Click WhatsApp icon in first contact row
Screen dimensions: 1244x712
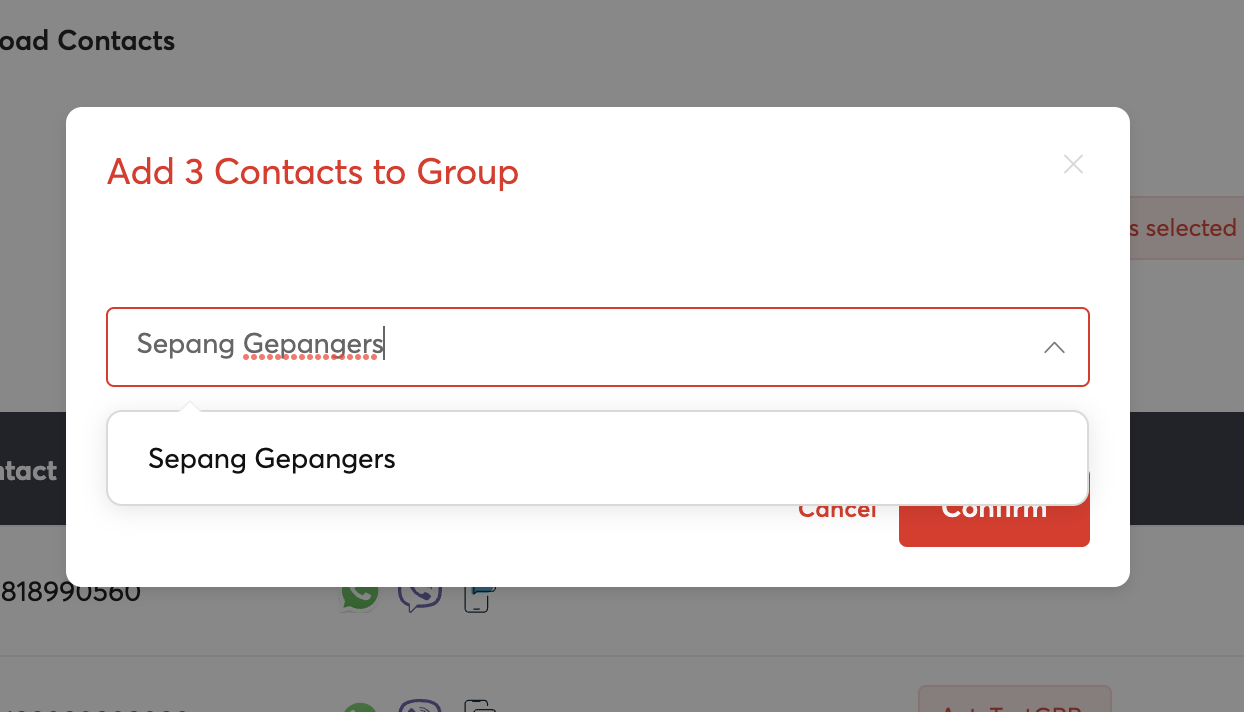pos(360,595)
